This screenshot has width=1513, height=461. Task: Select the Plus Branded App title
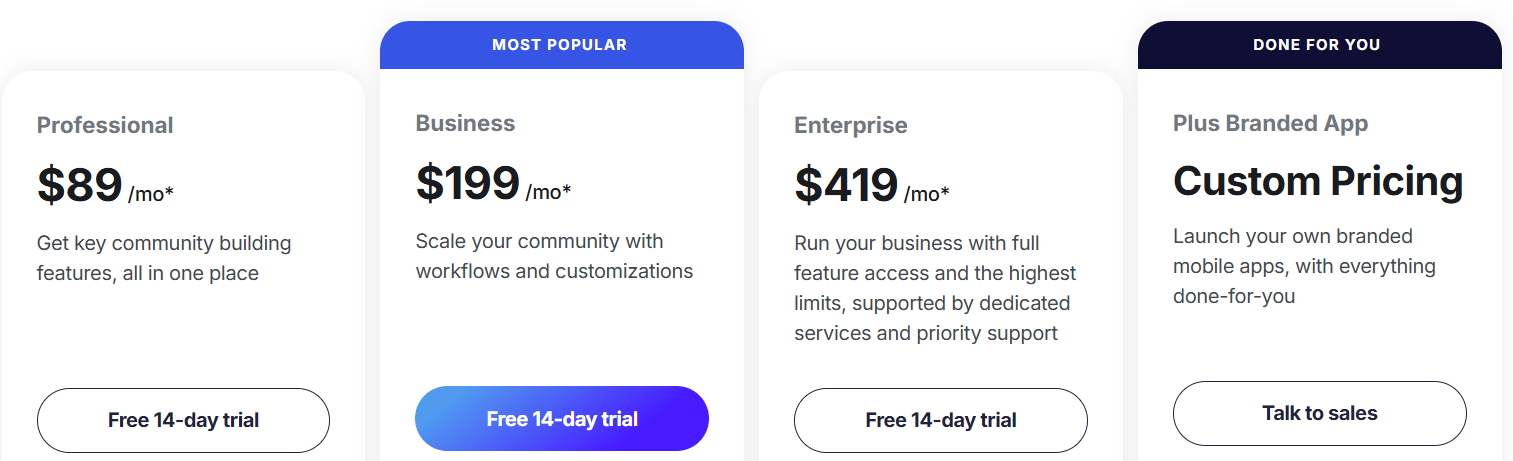(x=1270, y=123)
